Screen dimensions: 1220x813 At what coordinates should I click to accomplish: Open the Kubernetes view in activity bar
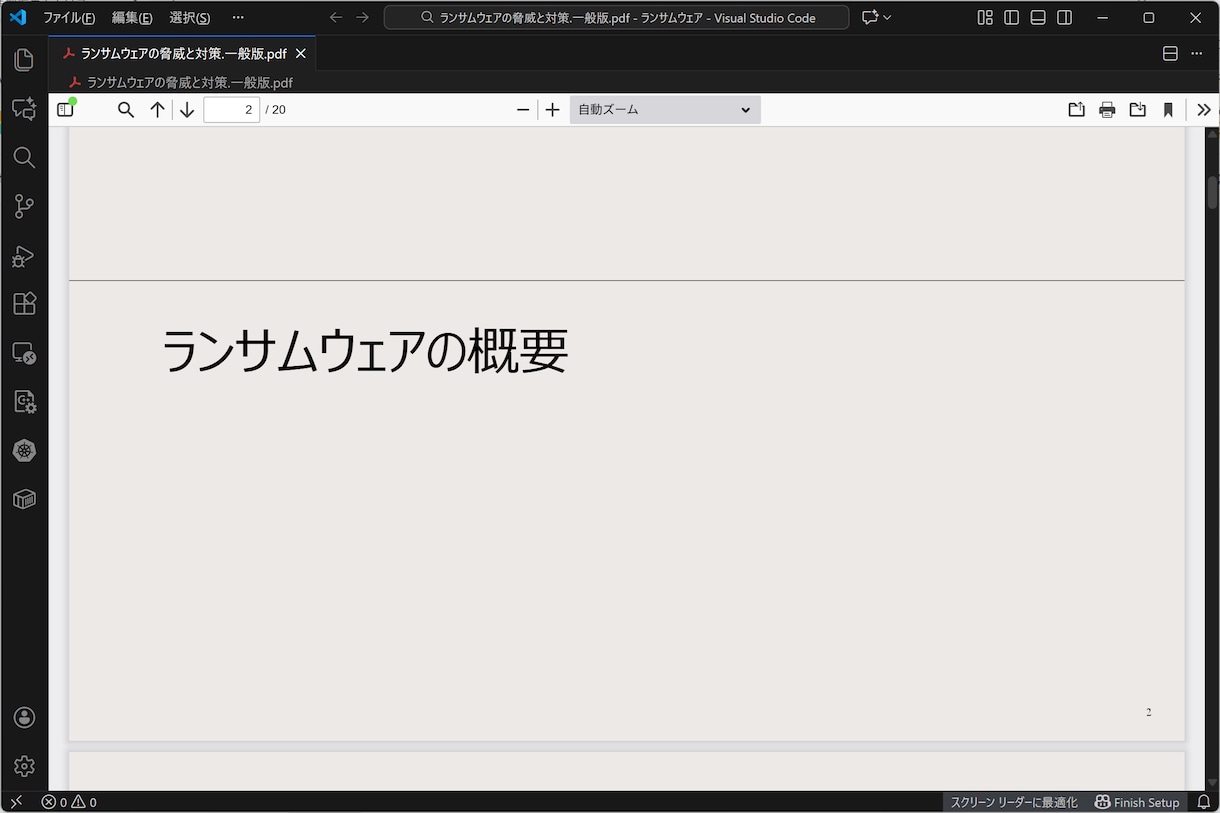coord(24,451)
